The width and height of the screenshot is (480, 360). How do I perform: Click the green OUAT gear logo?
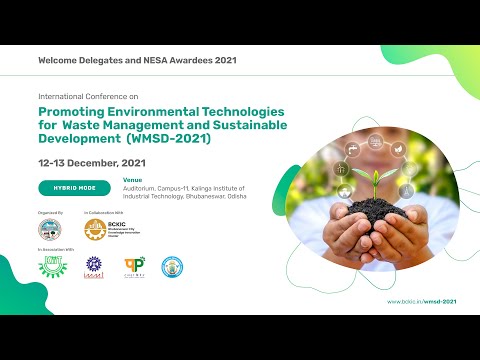(53, 266)
